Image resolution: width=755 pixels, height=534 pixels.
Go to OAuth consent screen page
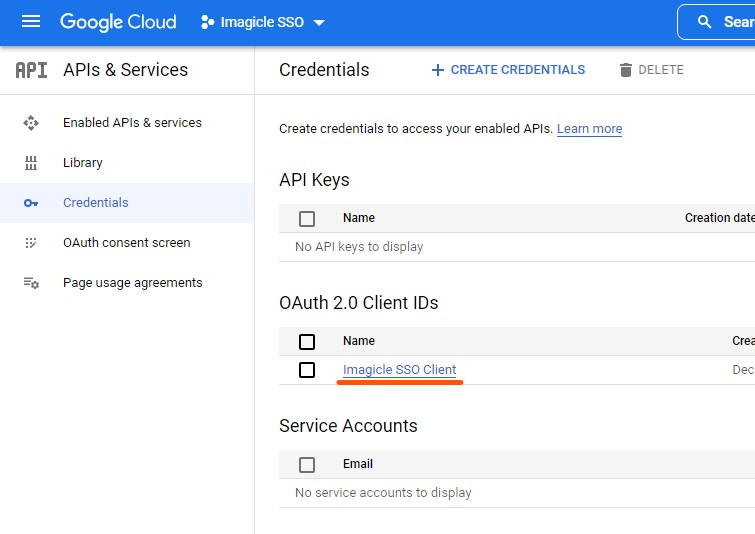click(126, 243)
